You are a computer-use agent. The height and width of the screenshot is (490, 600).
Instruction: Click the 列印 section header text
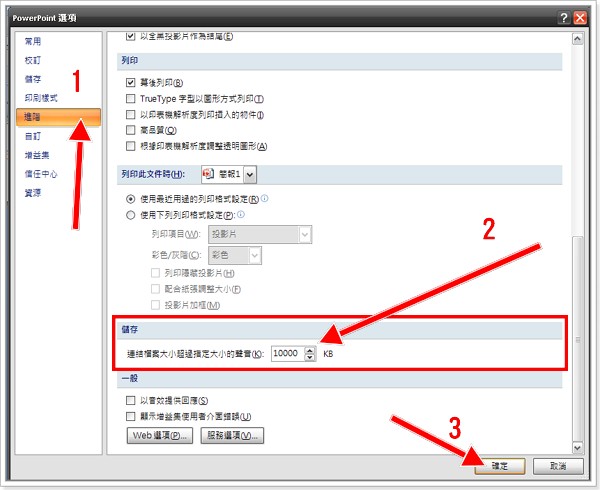[130, 60]
